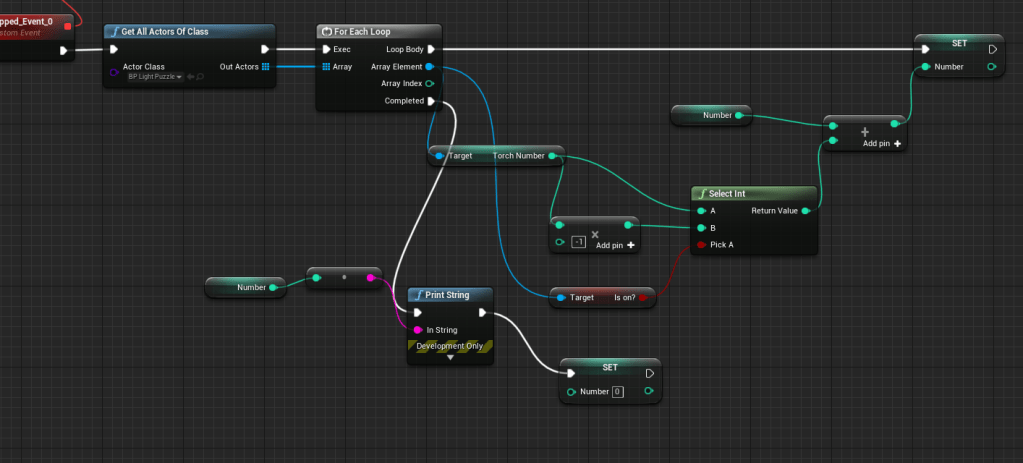
Task: Click the Completed exec pin on For Each Loop
Action: 431,101
